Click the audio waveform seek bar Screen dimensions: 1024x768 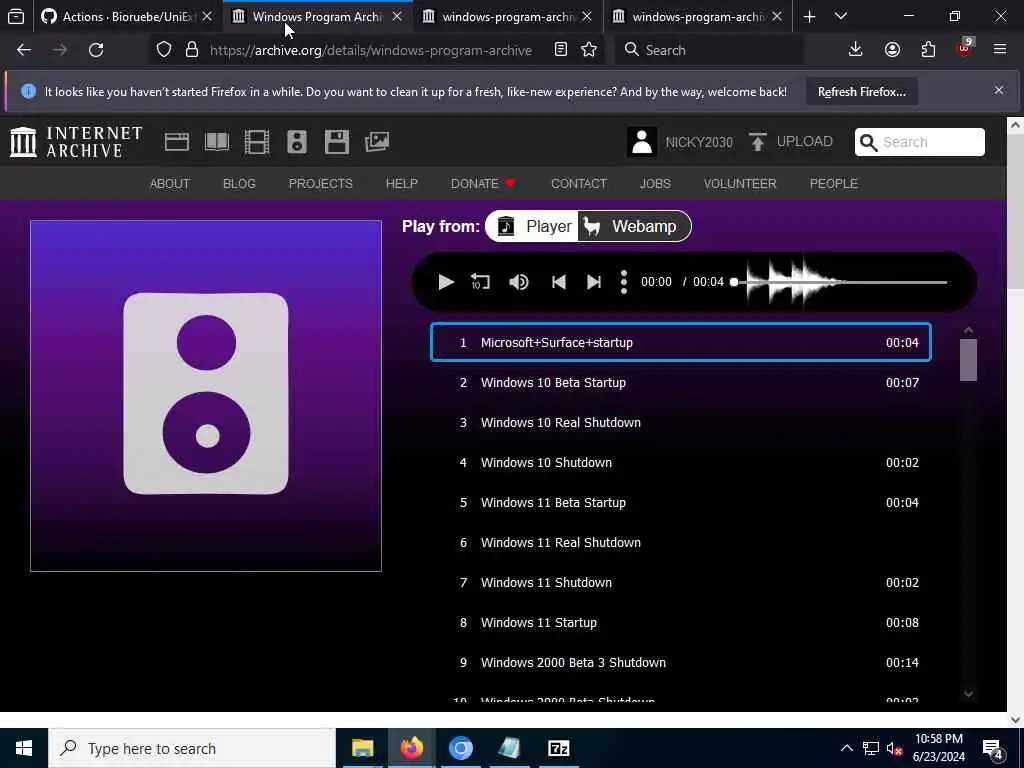point(840,282)
